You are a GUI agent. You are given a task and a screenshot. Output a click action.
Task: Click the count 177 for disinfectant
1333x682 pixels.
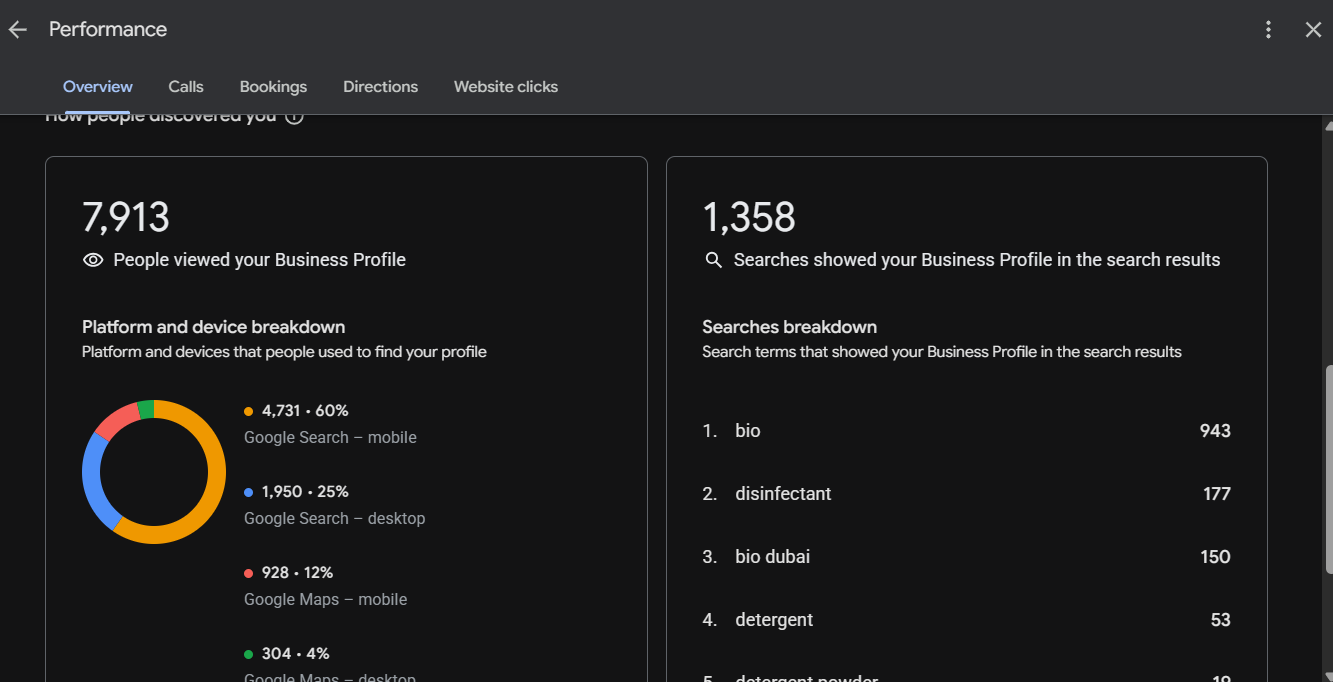click(x=1217, y=494)
